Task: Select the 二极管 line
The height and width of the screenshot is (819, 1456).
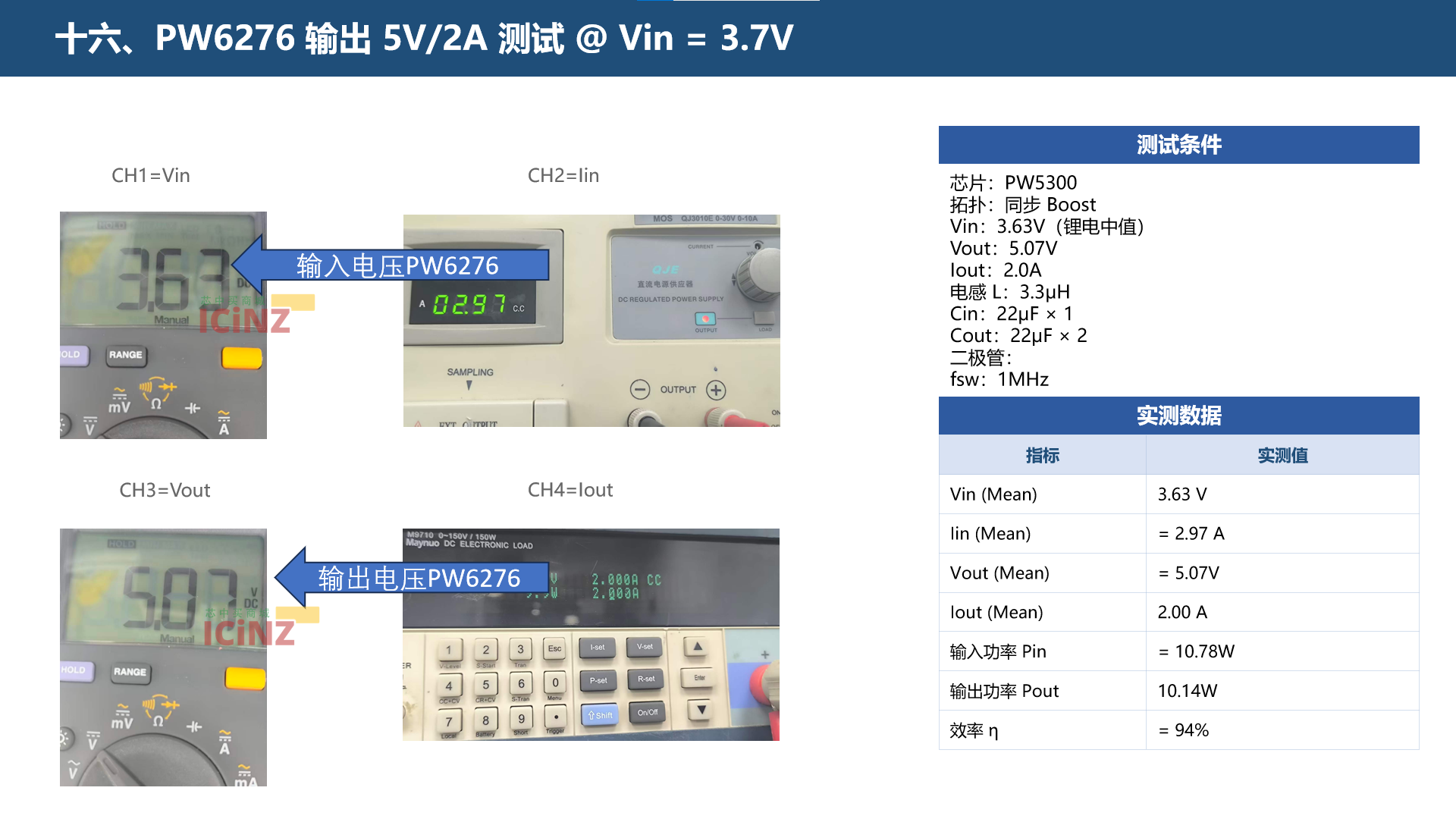Action: pyautogui.click(x=981, y=358)
